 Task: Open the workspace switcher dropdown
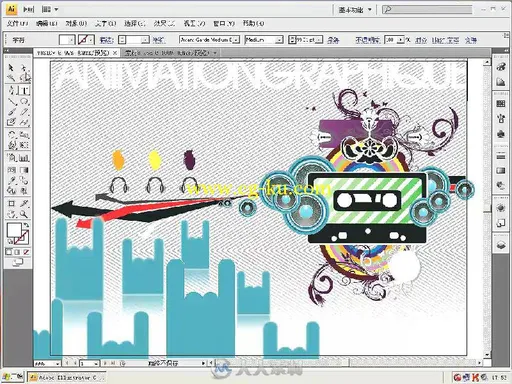[x=355, y=10]
